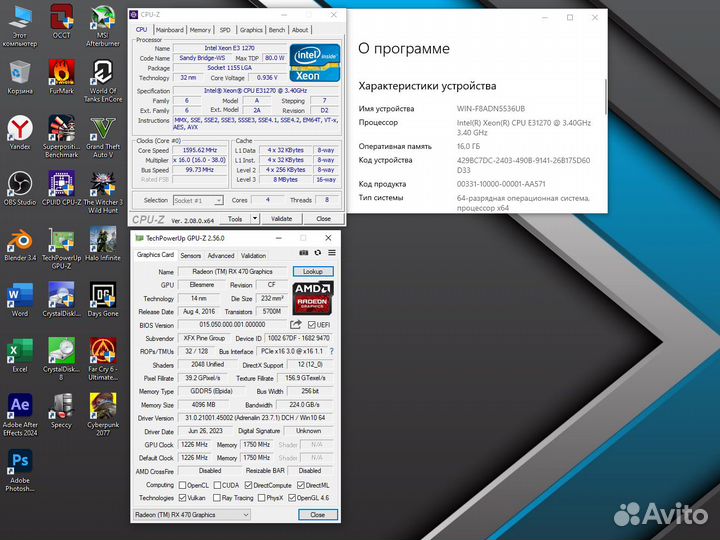720x540 pixels.
Task: Open the CPU-Z SPD tab
Action: pos(225,30)
